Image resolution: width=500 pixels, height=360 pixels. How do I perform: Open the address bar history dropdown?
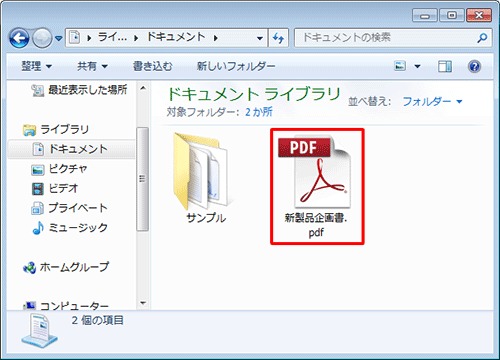point(260,38)
